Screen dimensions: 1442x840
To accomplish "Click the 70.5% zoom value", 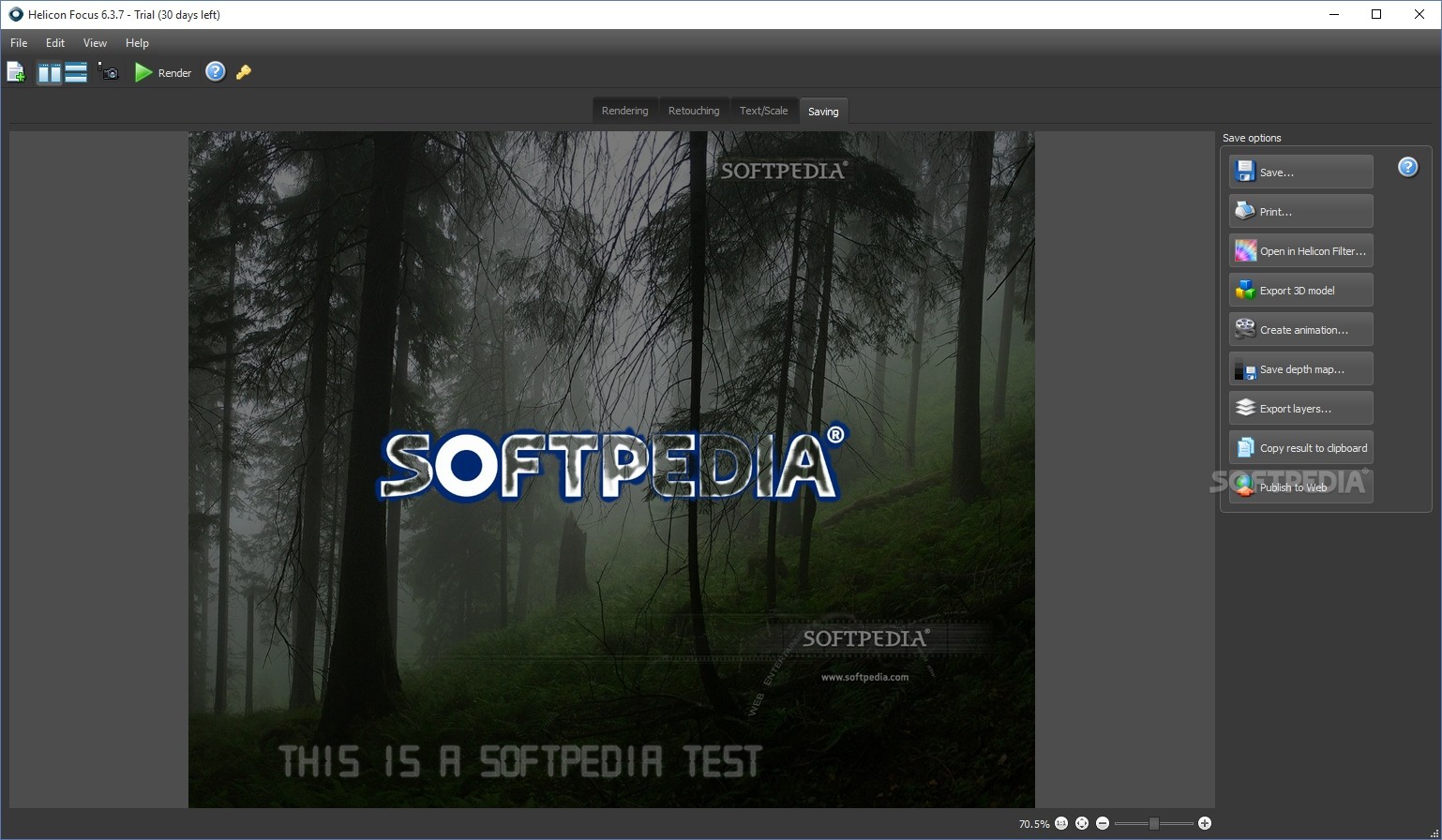I will (x=1034, y=824).
